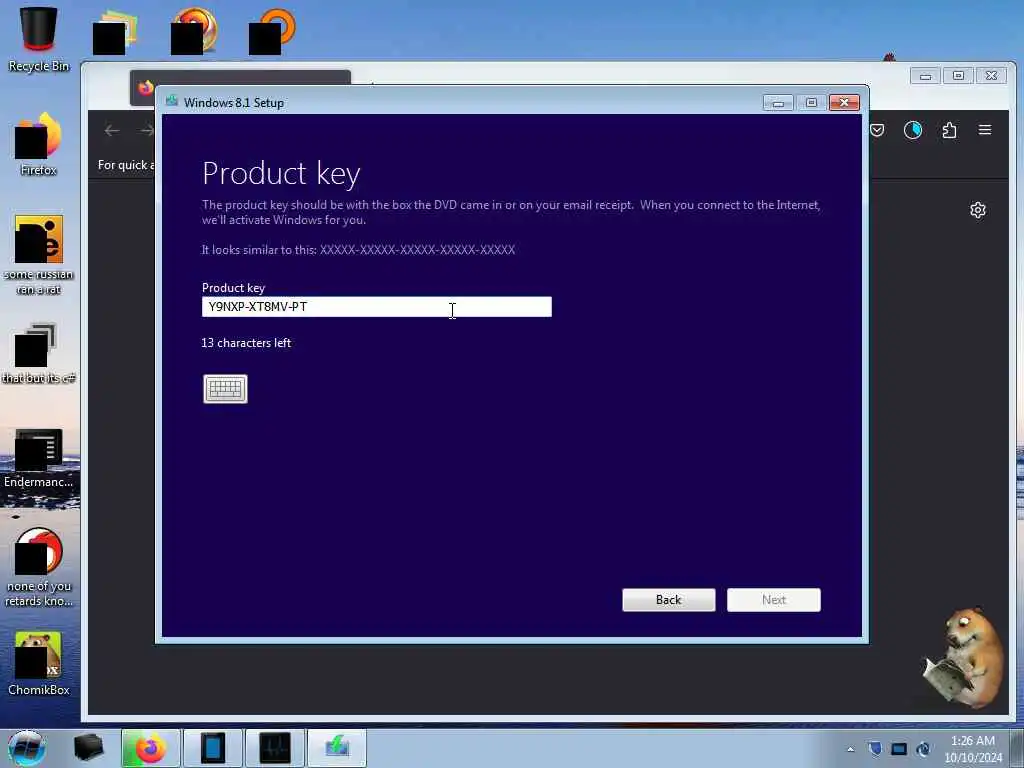Click the grayed-out Next button
1024x768 pixels.
pyautogui.click(x=774, y=600)
